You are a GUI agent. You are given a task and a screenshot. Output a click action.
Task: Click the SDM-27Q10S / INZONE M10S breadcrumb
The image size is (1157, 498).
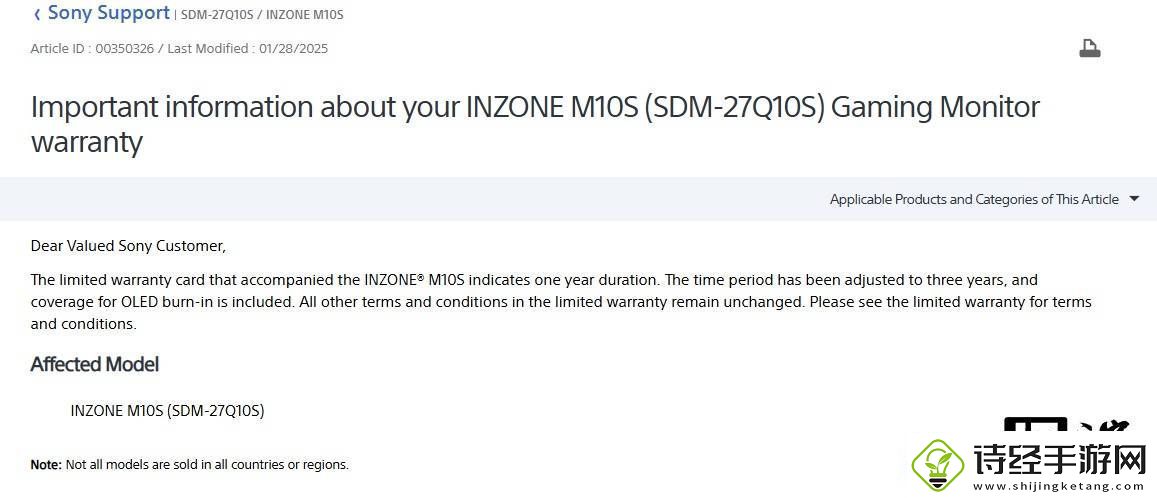click(x=262, y=15)
